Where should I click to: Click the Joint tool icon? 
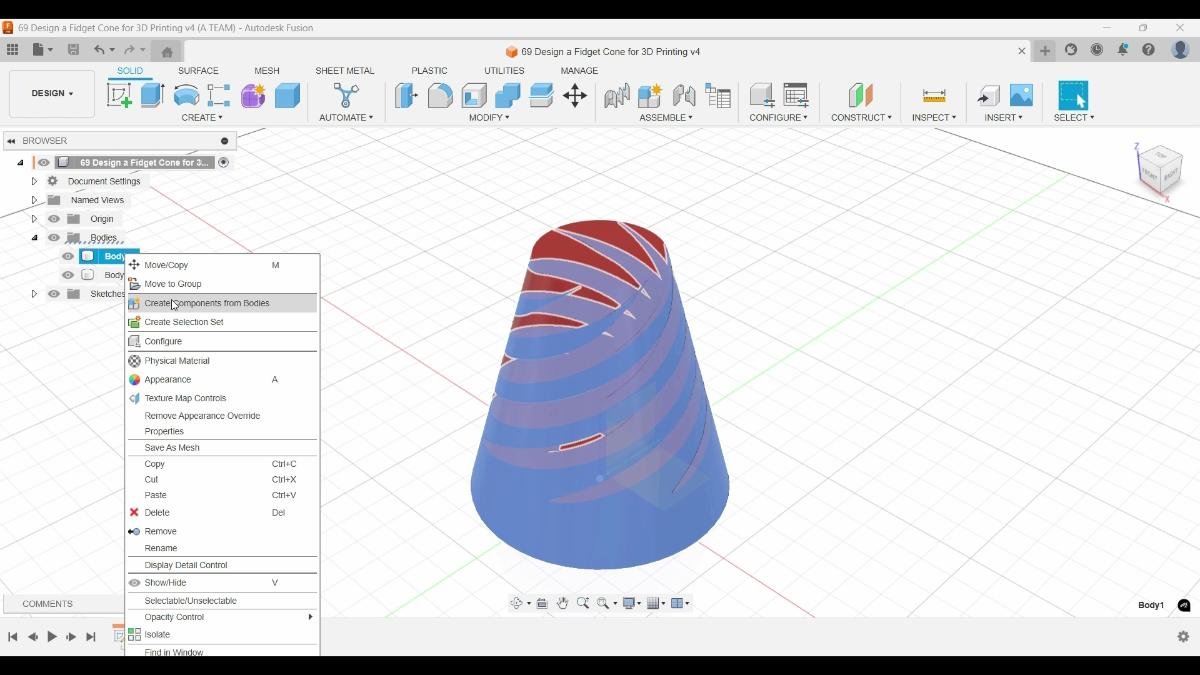tap(684, 95)
